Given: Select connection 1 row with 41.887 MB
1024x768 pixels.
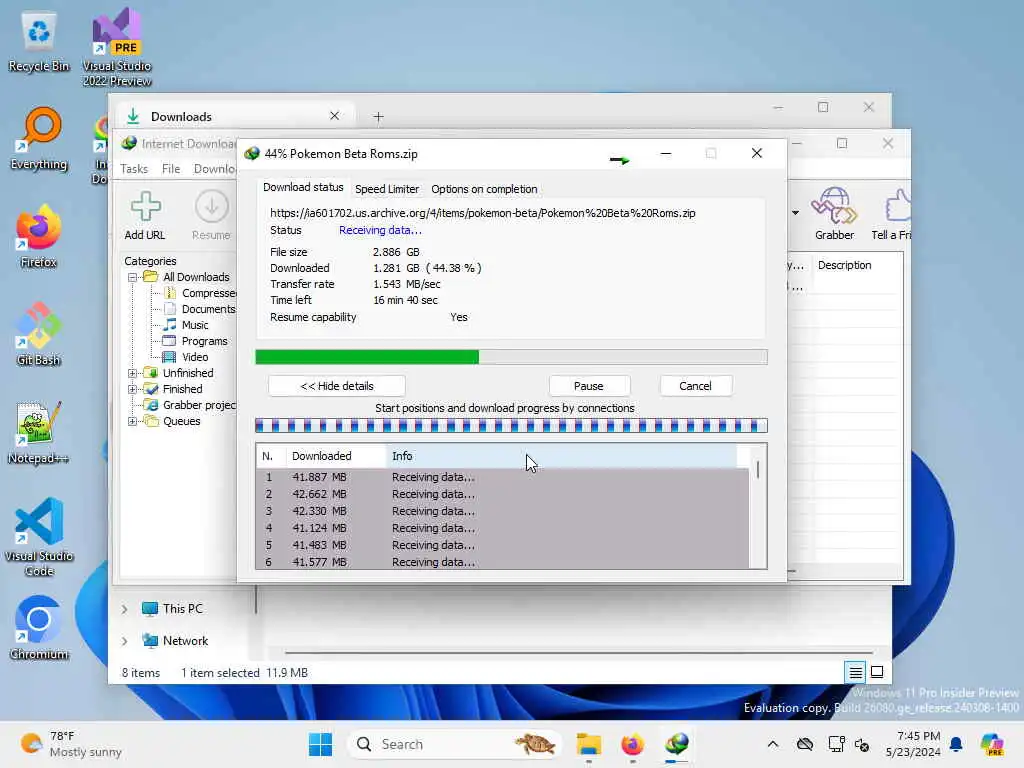Looking at the screenshot, I should [502, 477].
